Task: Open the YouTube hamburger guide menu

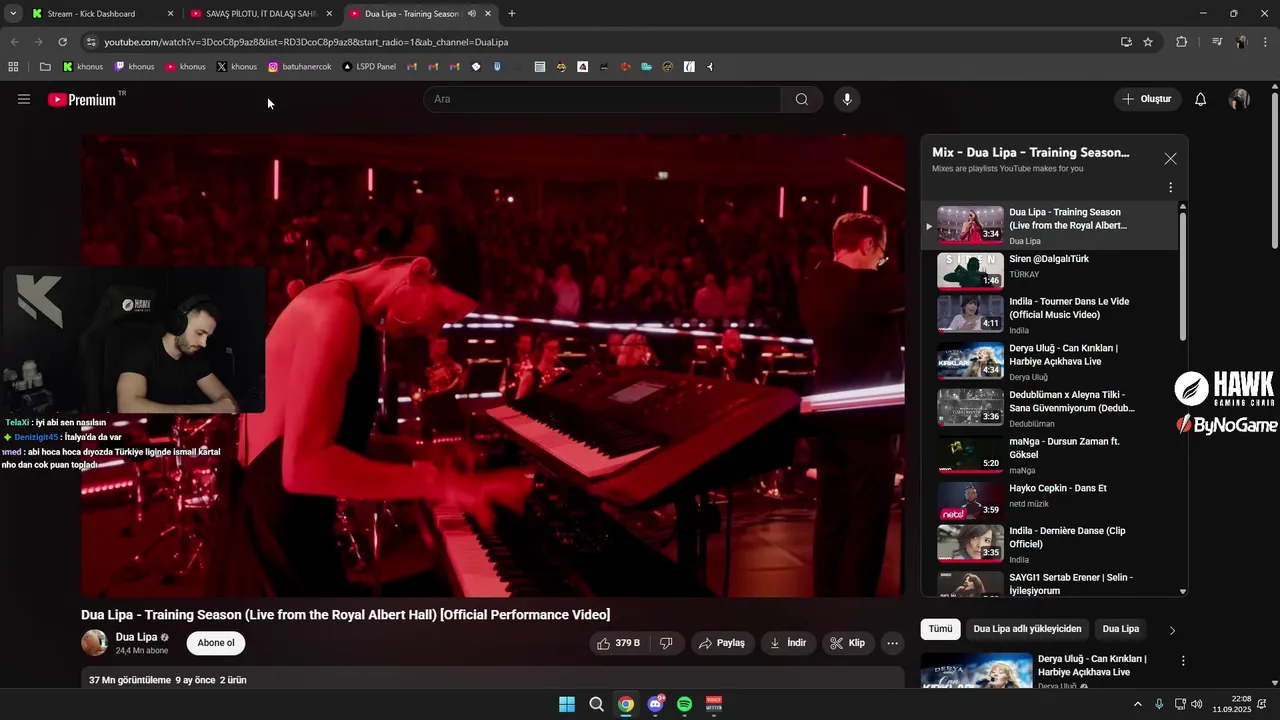Action: pyautogui.click(x=24, y=99)
